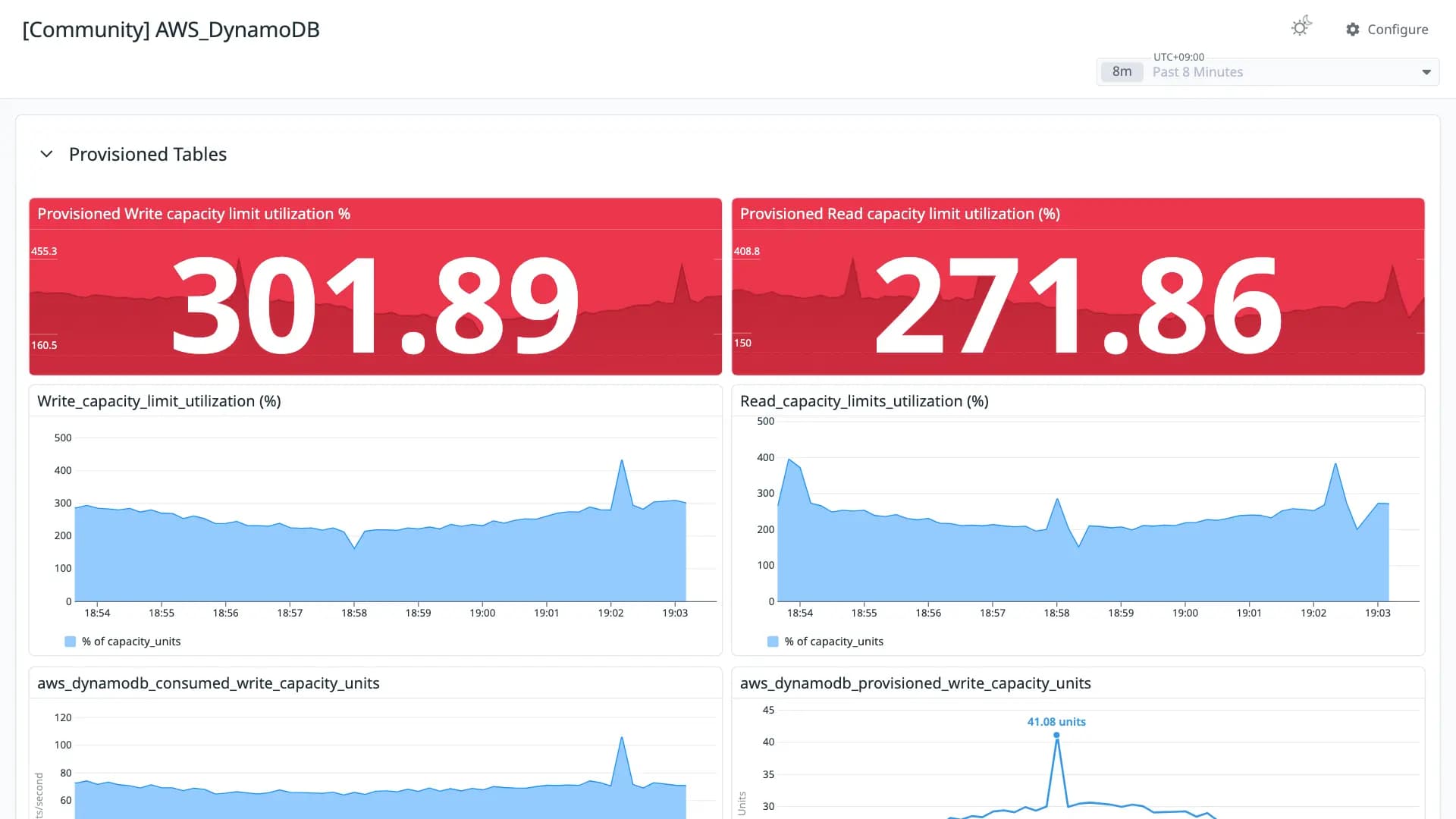The height and width of the screenshot is (819, 1456).
Task: Toggle read chart '% of capacity_units' legend label
Action: tap(833, 642)
